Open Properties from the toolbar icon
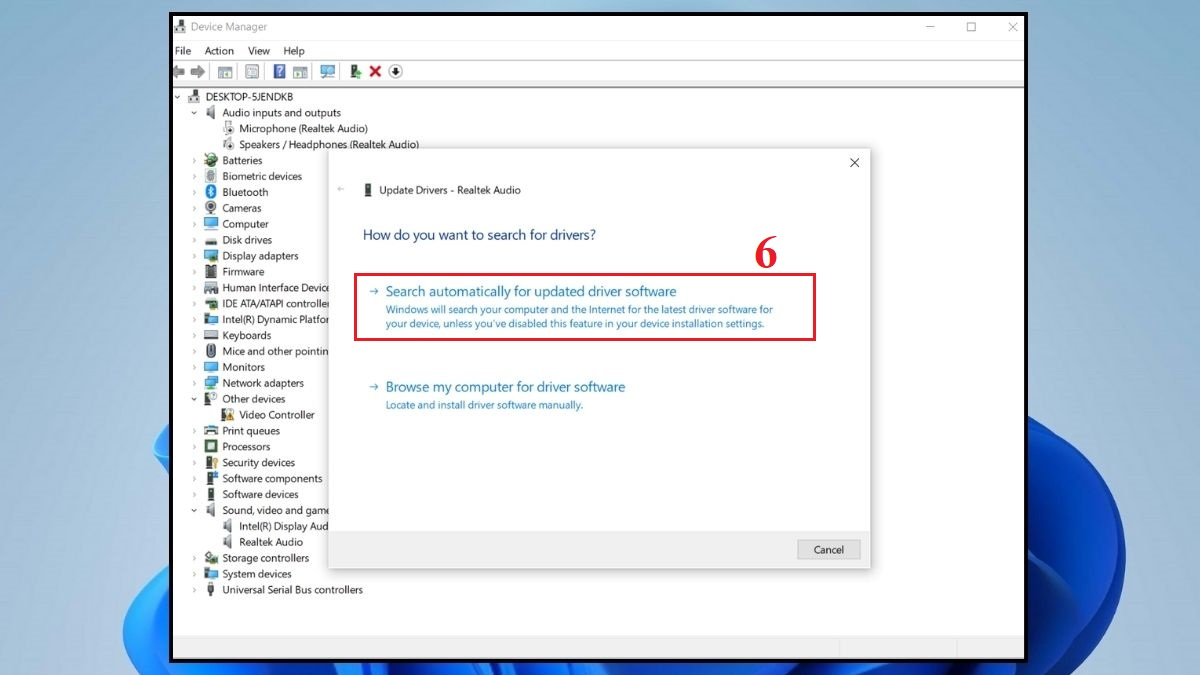 [x=252, y=71]
